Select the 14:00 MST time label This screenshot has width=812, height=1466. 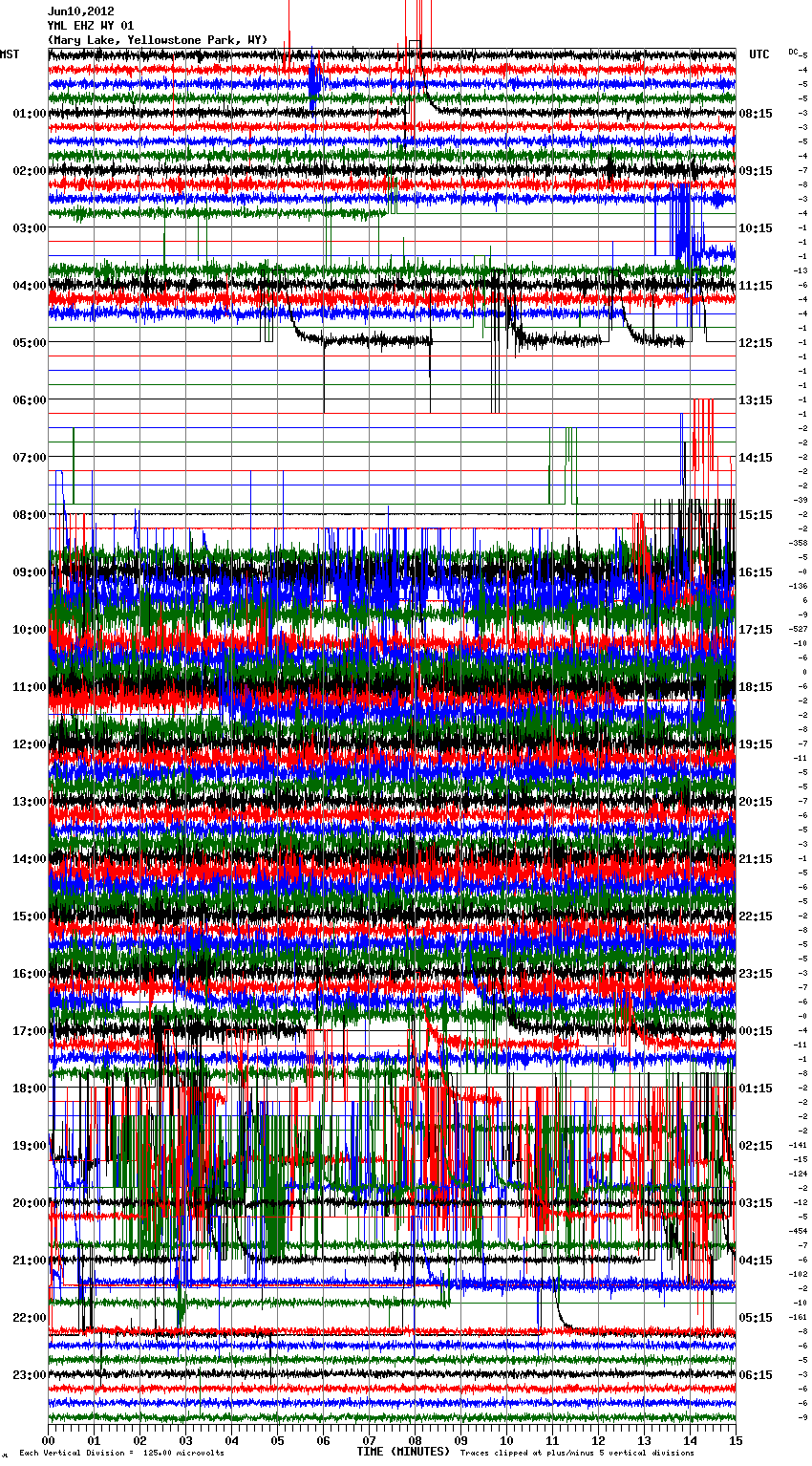[30, 859]
